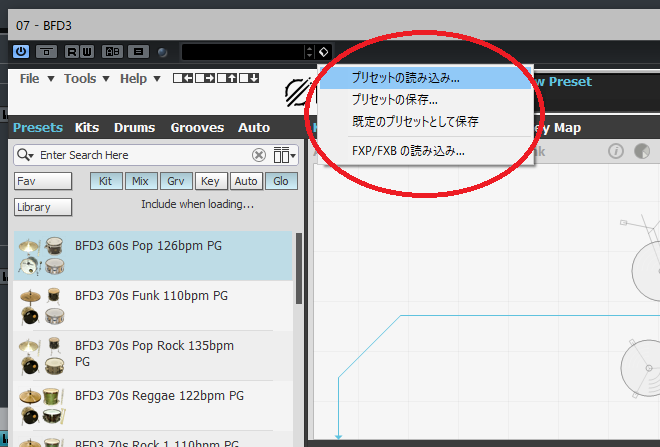Switch to the Auto browser tab

pyautogui.click(x=254, y=128)
